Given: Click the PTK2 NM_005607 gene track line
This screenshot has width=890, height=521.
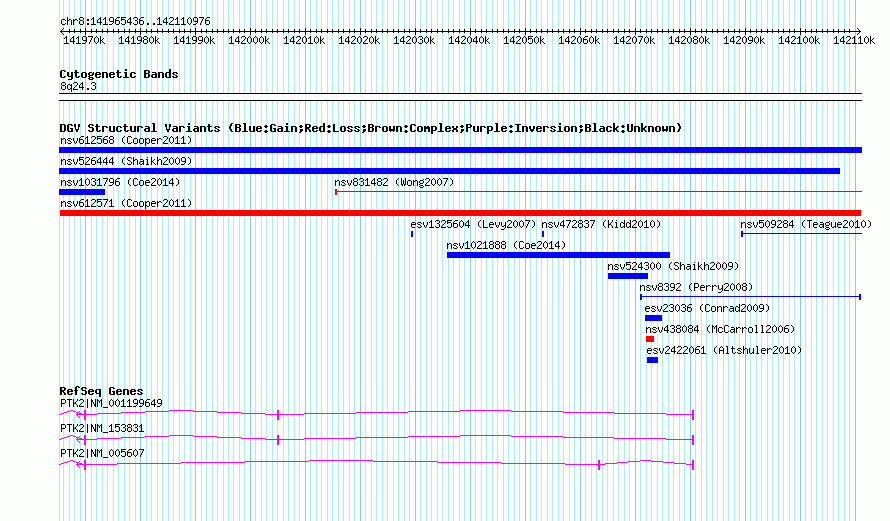Looking at the screenshot, I should (376, 463).
